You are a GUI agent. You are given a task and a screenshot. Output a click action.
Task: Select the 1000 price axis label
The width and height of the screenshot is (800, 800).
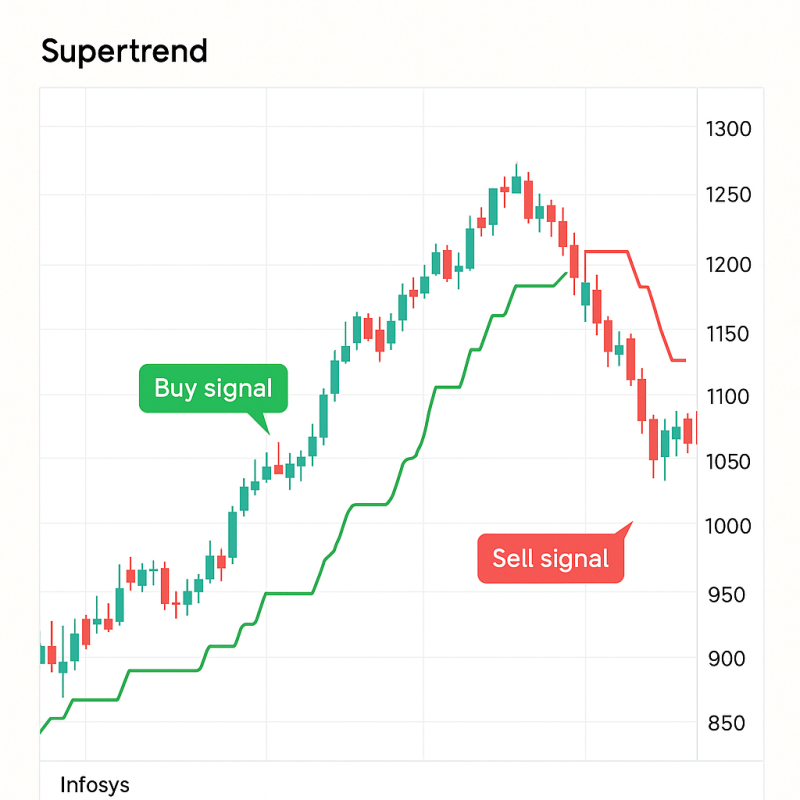[x=728, y=526]
